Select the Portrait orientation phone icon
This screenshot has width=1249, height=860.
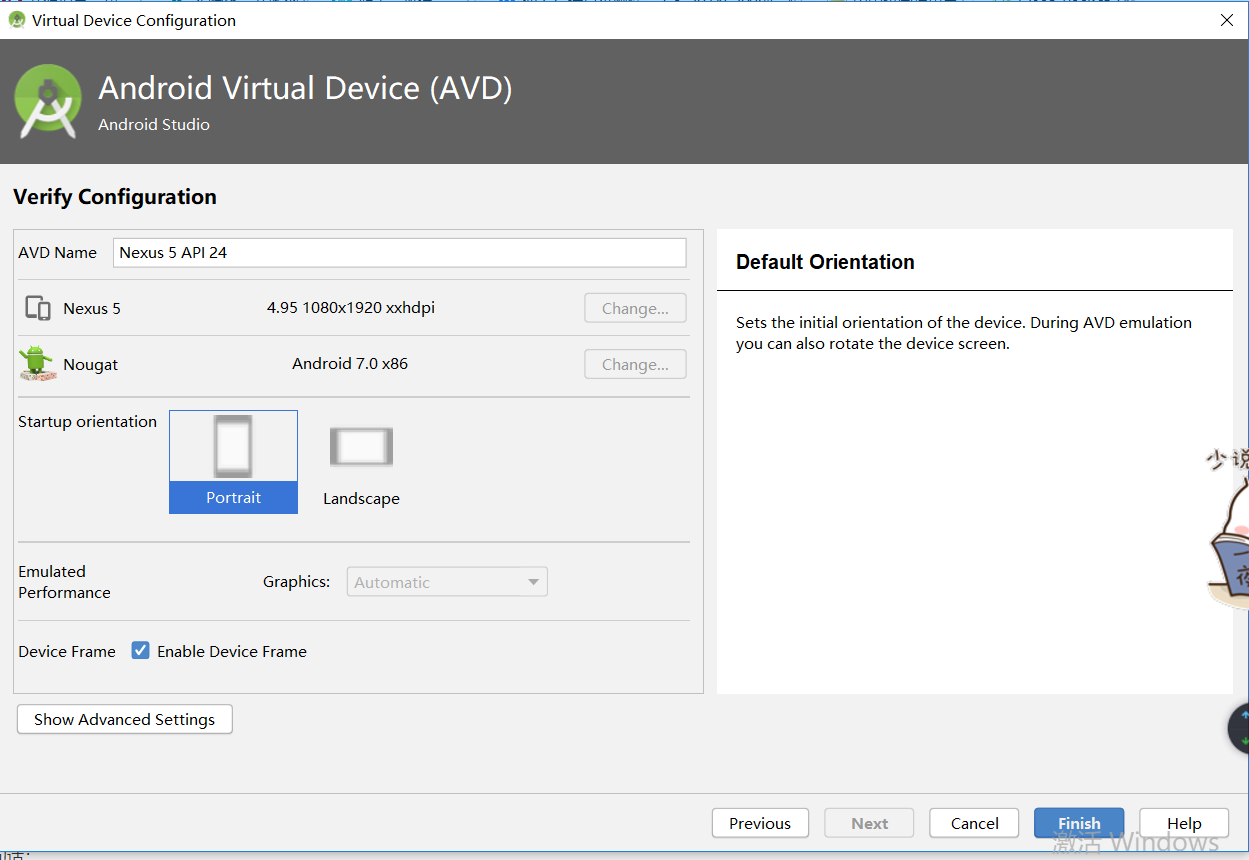[233, 446]
